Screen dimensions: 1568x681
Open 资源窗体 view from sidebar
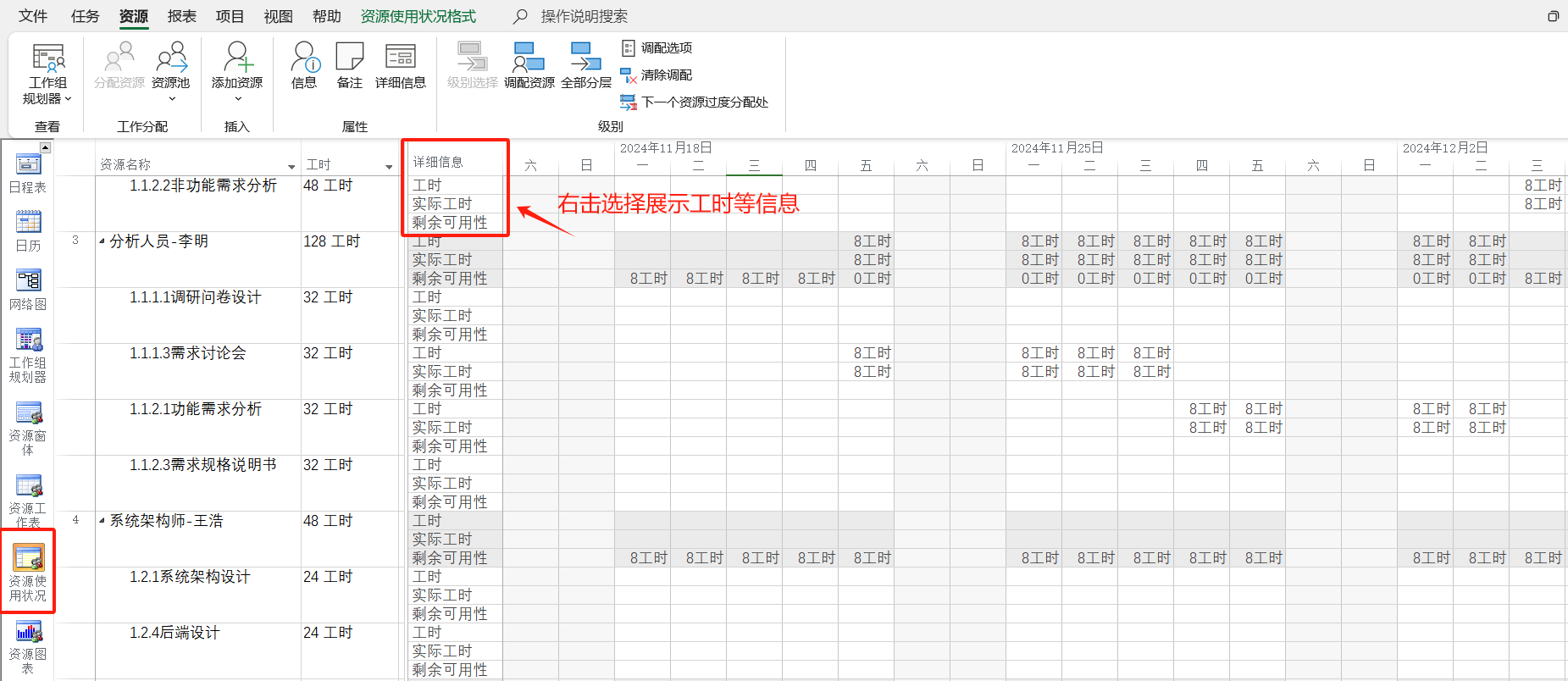28,429
